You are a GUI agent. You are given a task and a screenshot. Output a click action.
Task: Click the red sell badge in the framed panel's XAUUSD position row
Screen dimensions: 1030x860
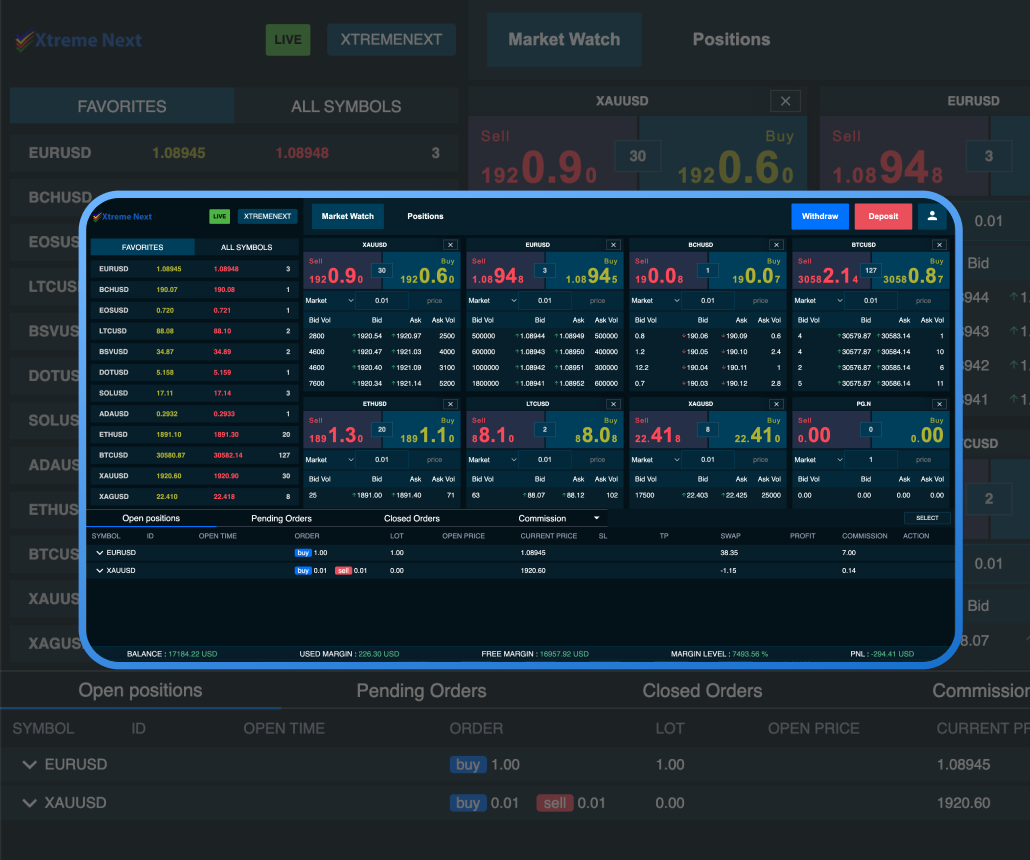[x=343, y=571]
